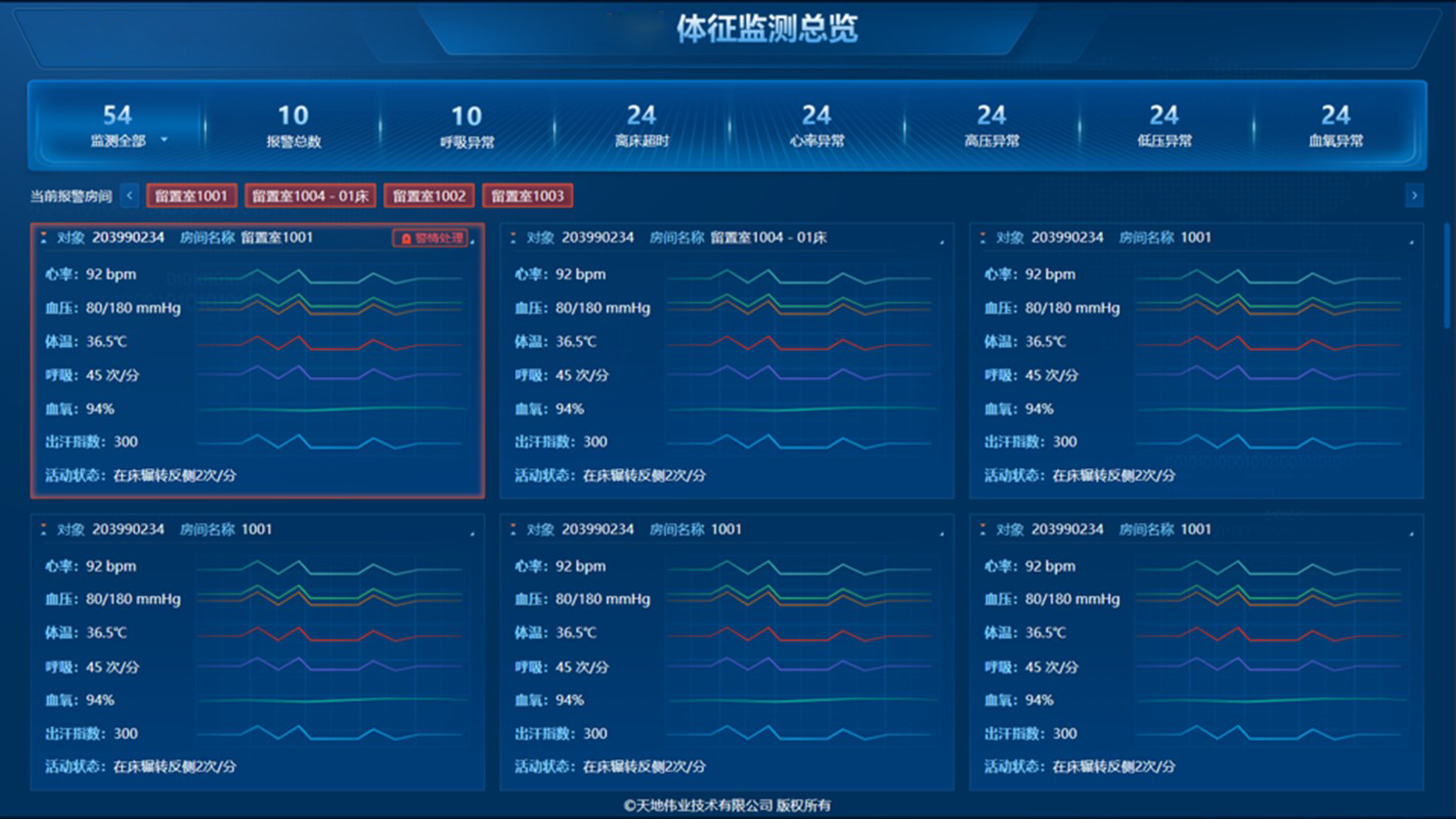Screen dimensions: 1456x819
Task: Click the corner expand icon on 留置室1004-01床 card
Action: tap(942, 240)
